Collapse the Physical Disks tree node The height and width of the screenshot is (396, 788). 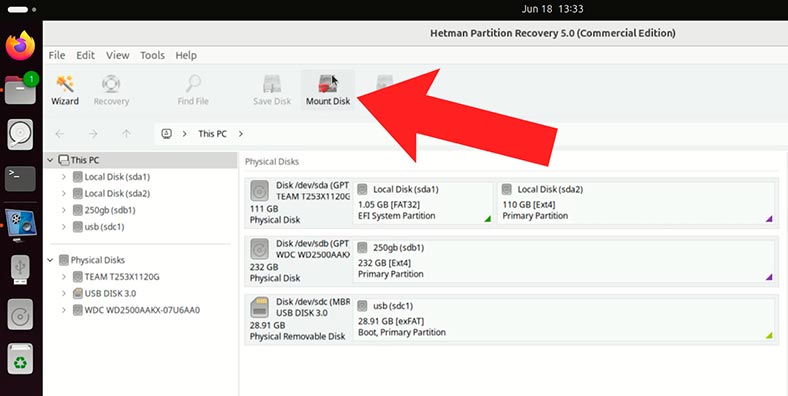coord(50,260)
